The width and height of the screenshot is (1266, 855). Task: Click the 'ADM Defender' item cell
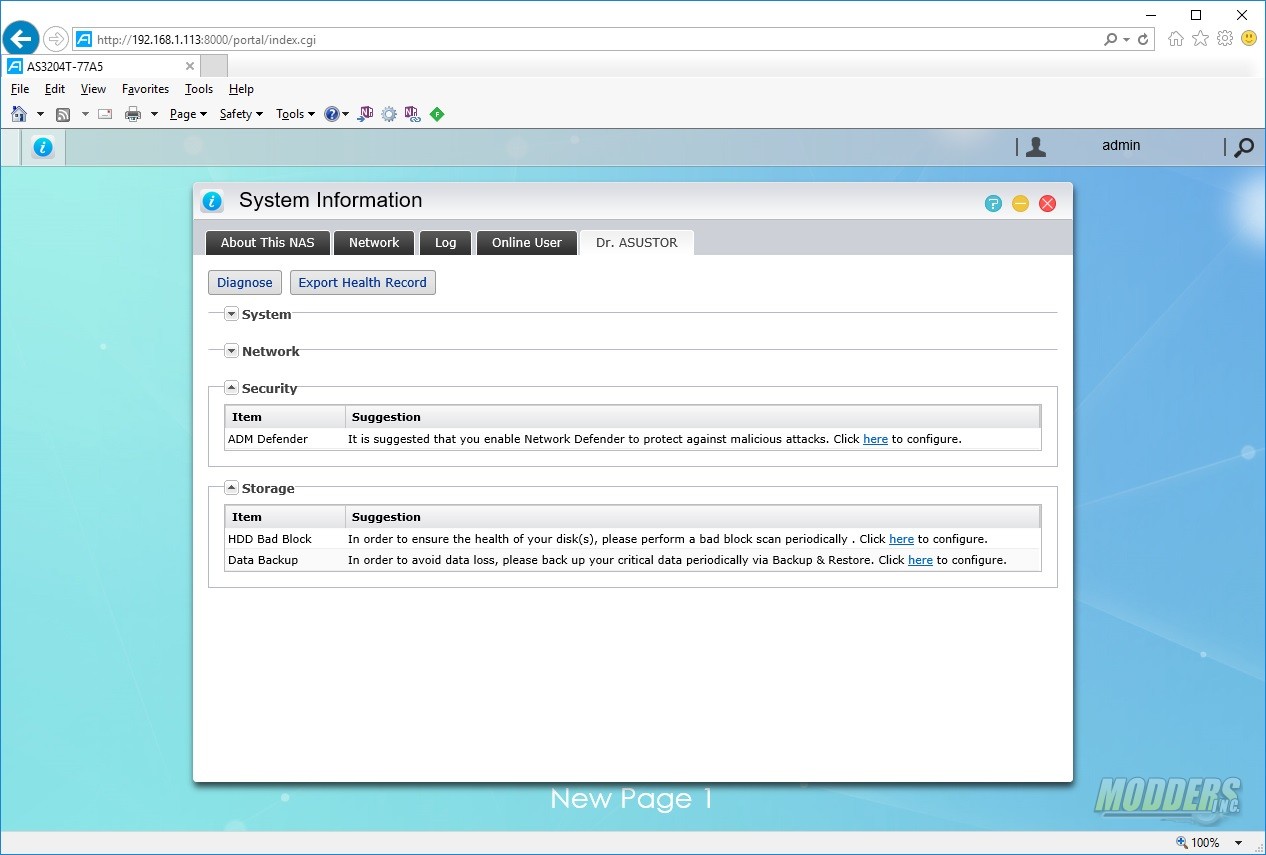[x=285, y=439]
